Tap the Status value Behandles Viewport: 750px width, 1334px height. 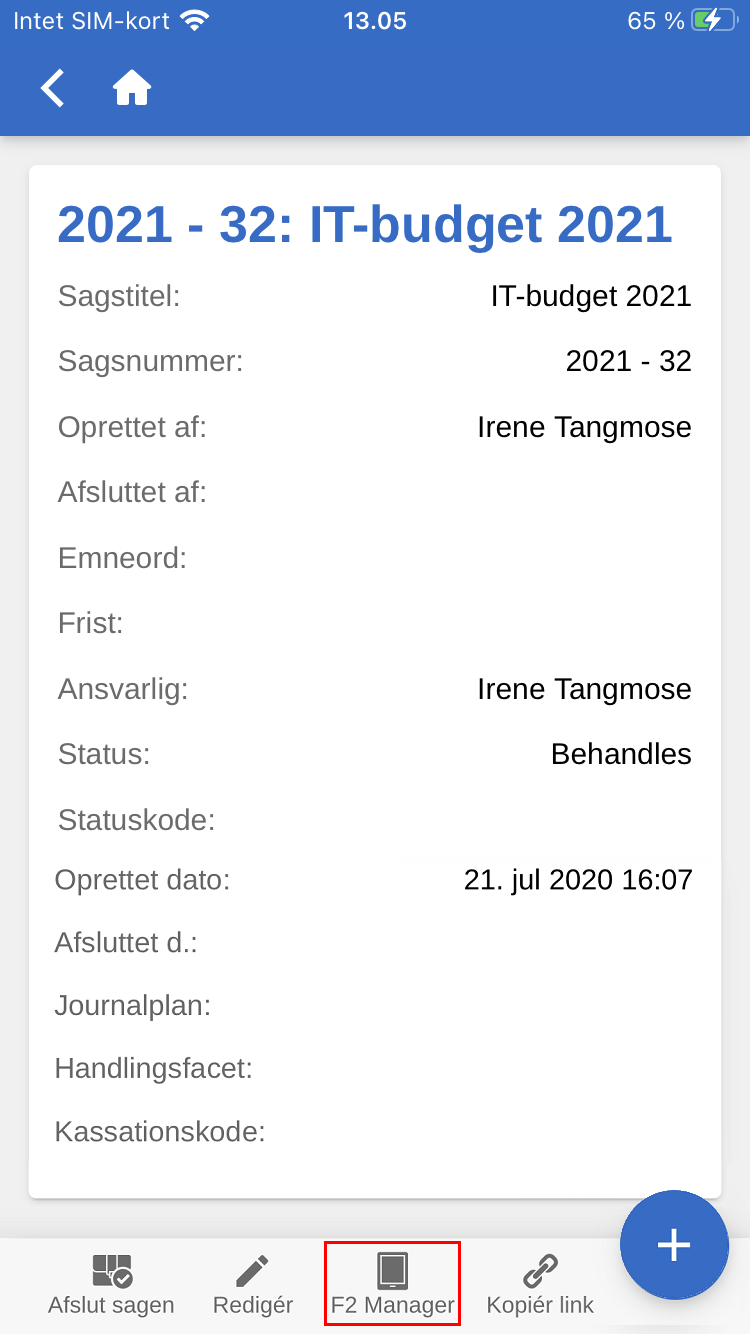point(621,754)
